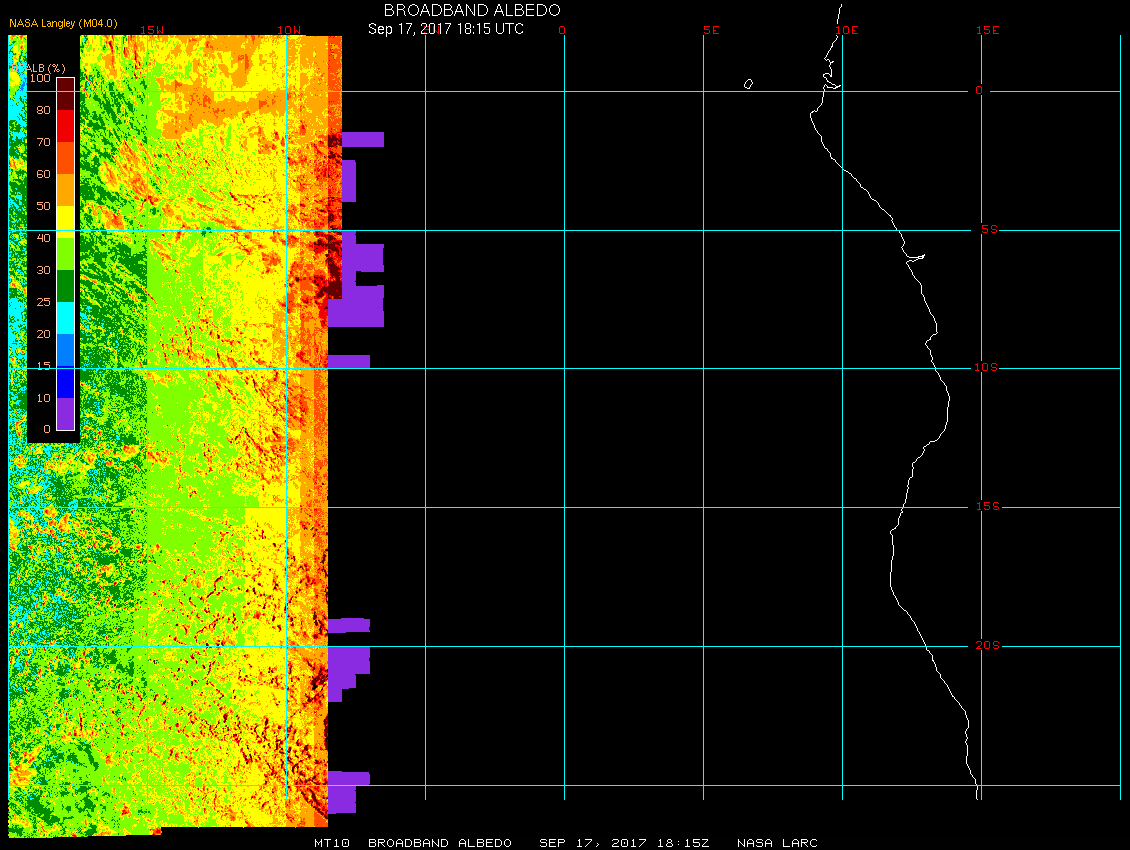Click the purple 0–10% legend swatch
This screenshot has height=850, width=1130.
coord(65,413)
